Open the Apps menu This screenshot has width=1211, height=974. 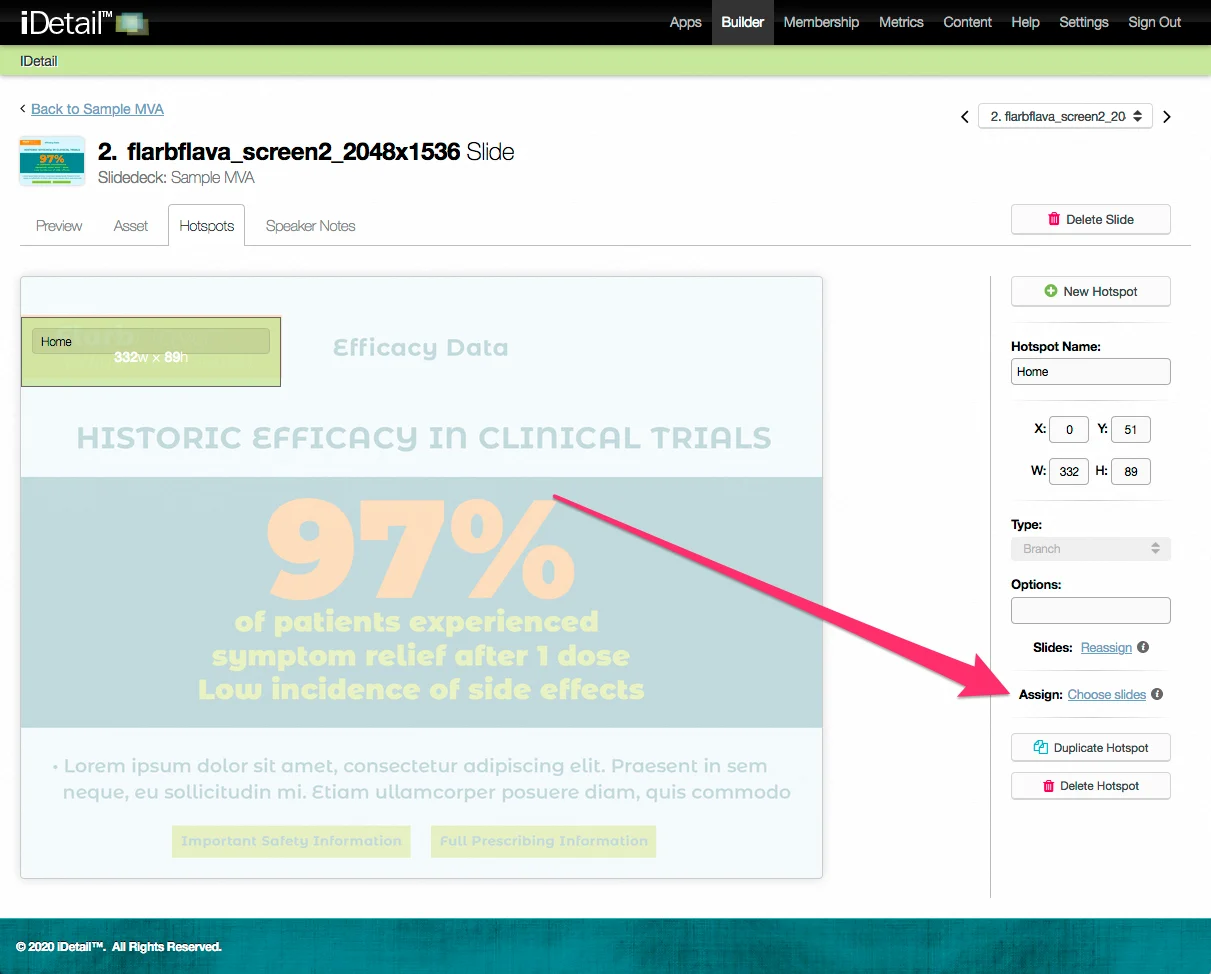click(x=685, y=22)
